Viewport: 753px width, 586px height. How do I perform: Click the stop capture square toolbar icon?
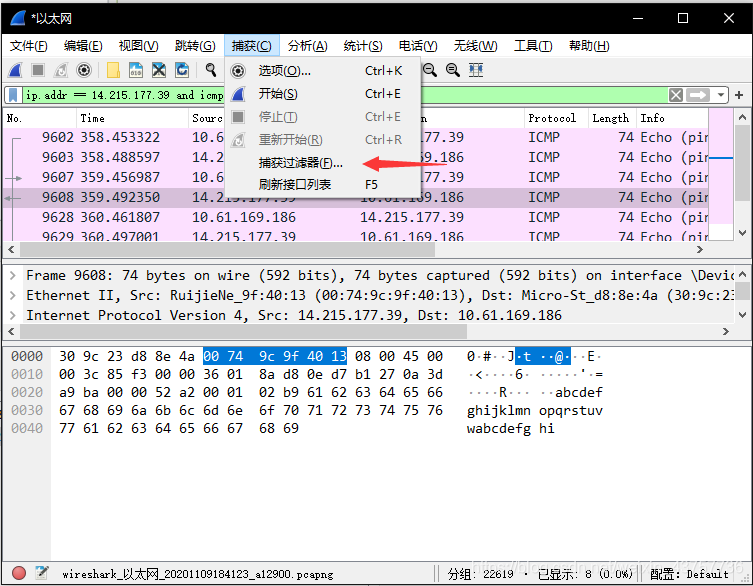pyautogui.click(x=38, y=71)
